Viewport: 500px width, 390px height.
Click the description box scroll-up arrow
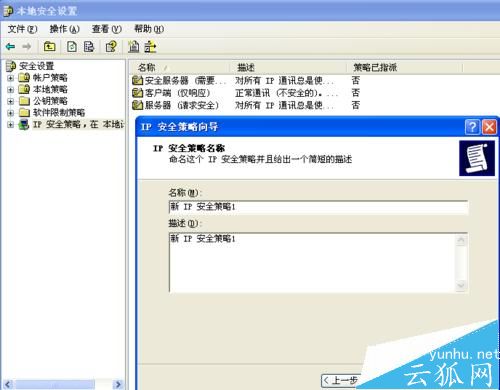[x=461, y=240]
